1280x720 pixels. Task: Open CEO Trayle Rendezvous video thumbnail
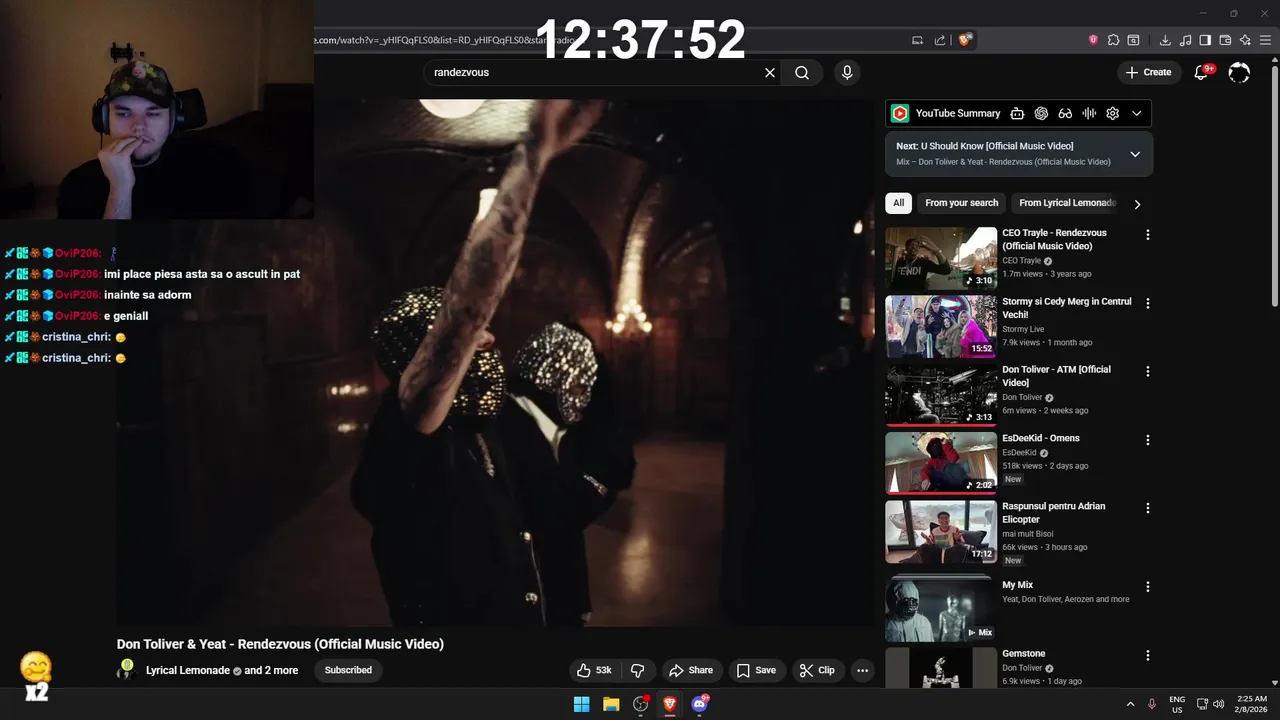point(941,258)
